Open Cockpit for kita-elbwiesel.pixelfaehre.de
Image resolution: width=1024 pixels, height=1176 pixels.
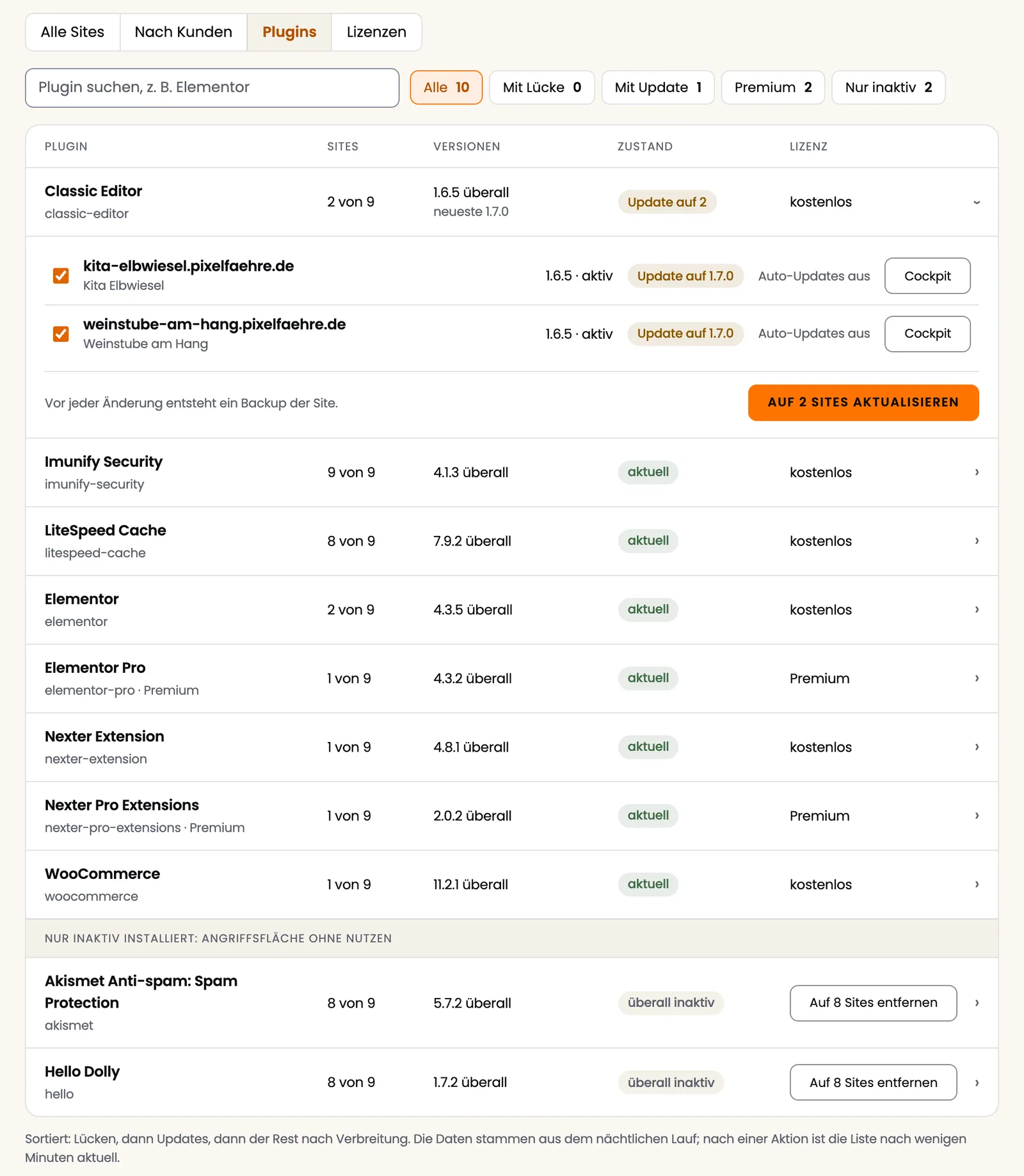927,276
